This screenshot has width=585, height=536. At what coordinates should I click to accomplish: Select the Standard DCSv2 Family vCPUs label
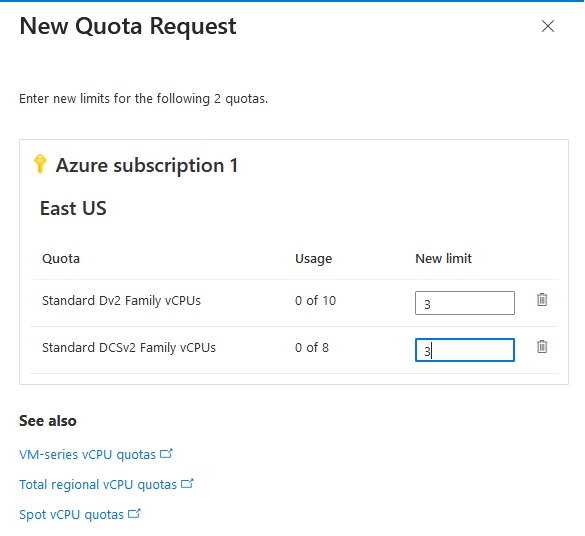click(129, 348)
